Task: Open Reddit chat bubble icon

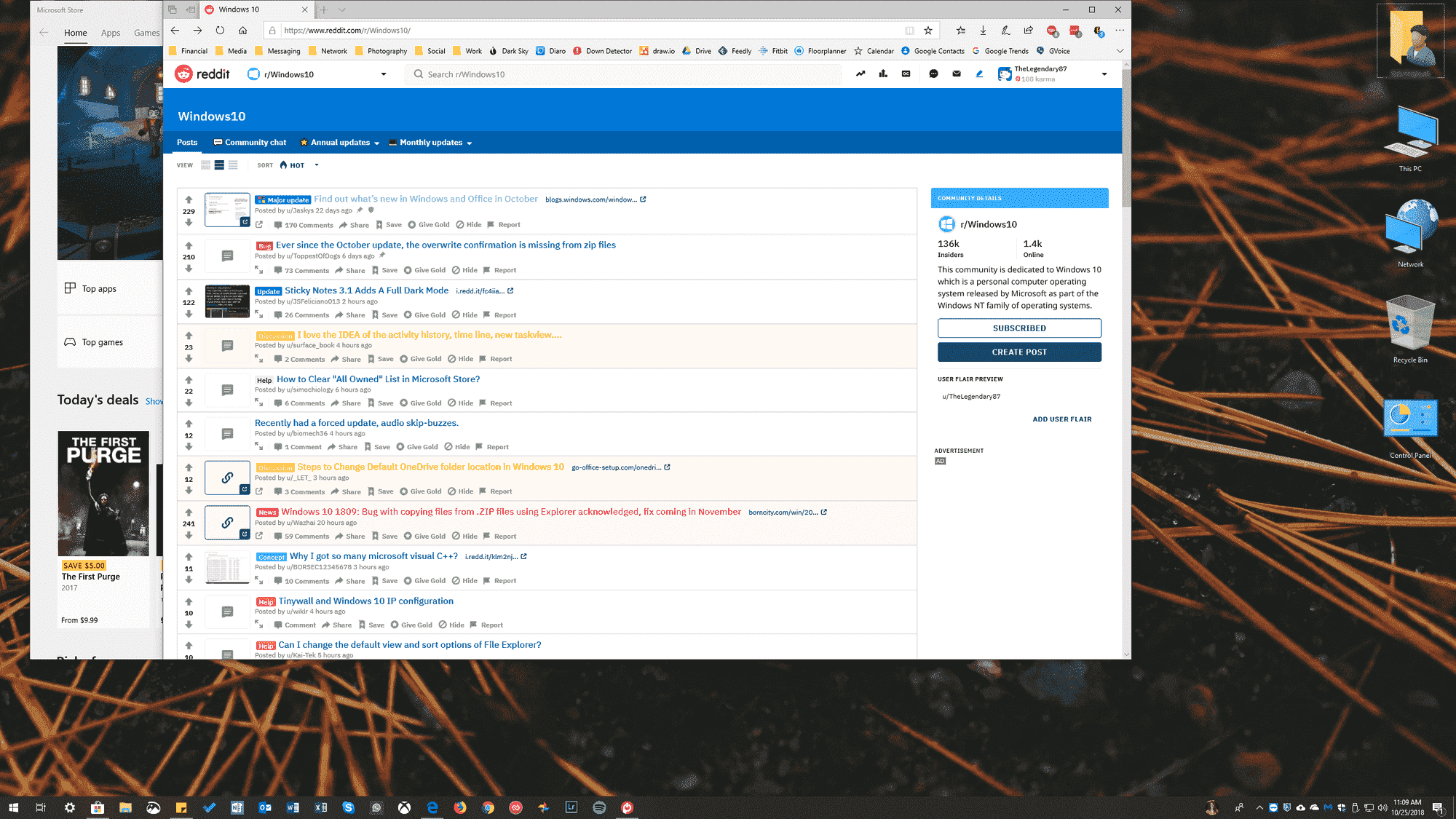Action: point(933,74)
